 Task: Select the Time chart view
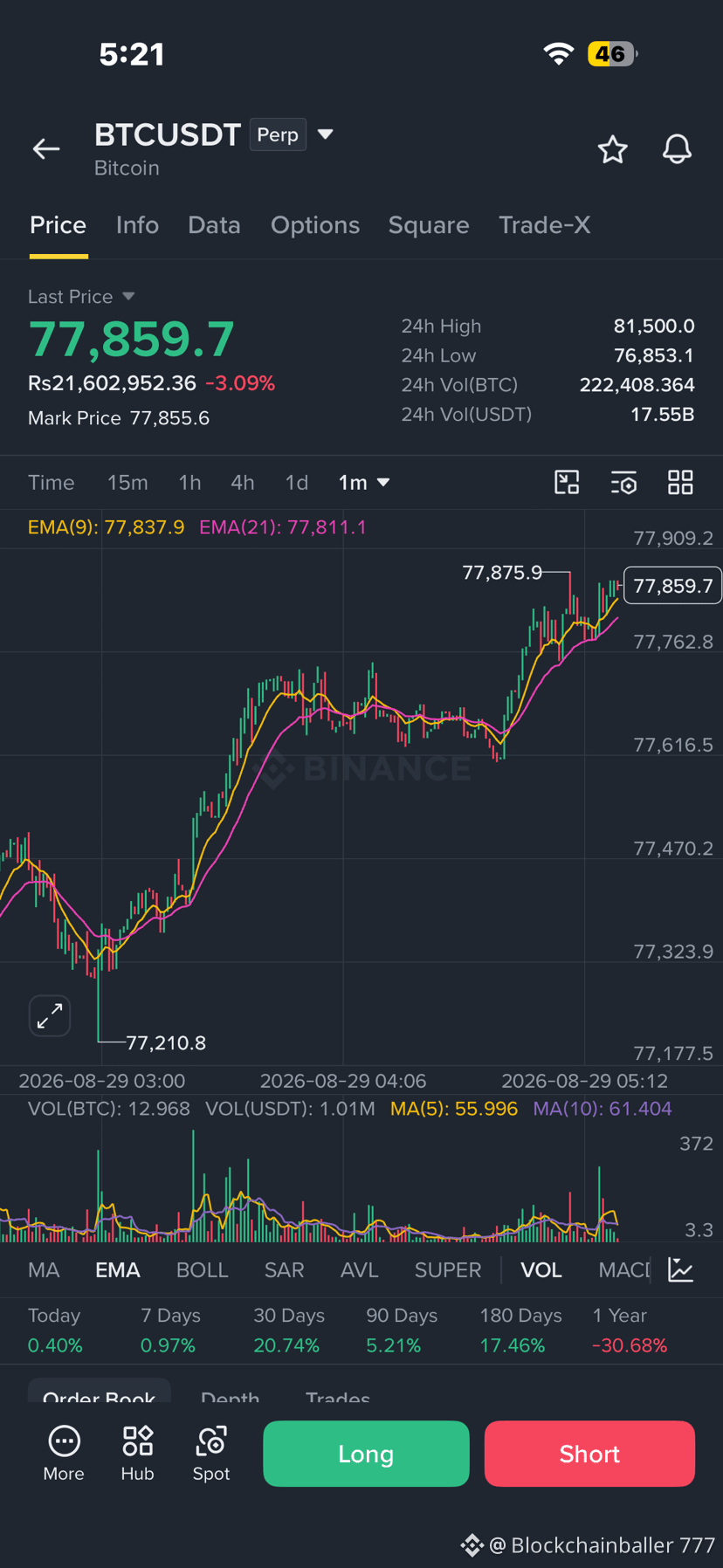click(x=52, y=483)
